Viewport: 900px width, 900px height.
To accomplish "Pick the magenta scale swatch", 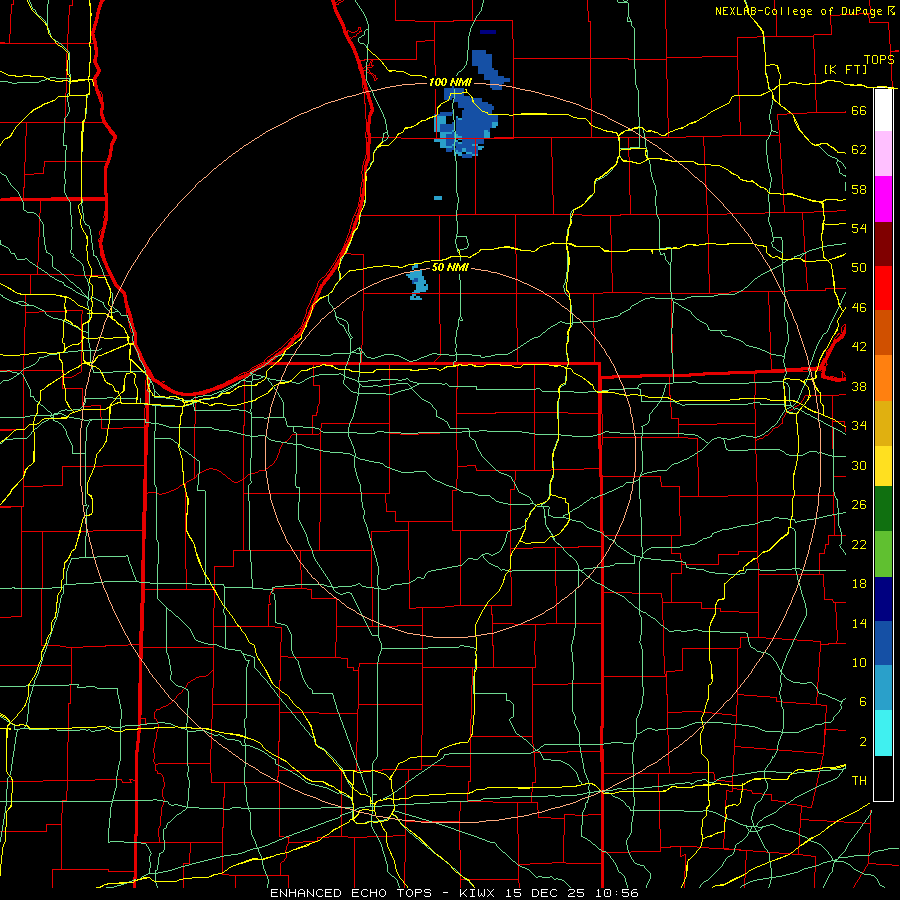I will point(883,199).
